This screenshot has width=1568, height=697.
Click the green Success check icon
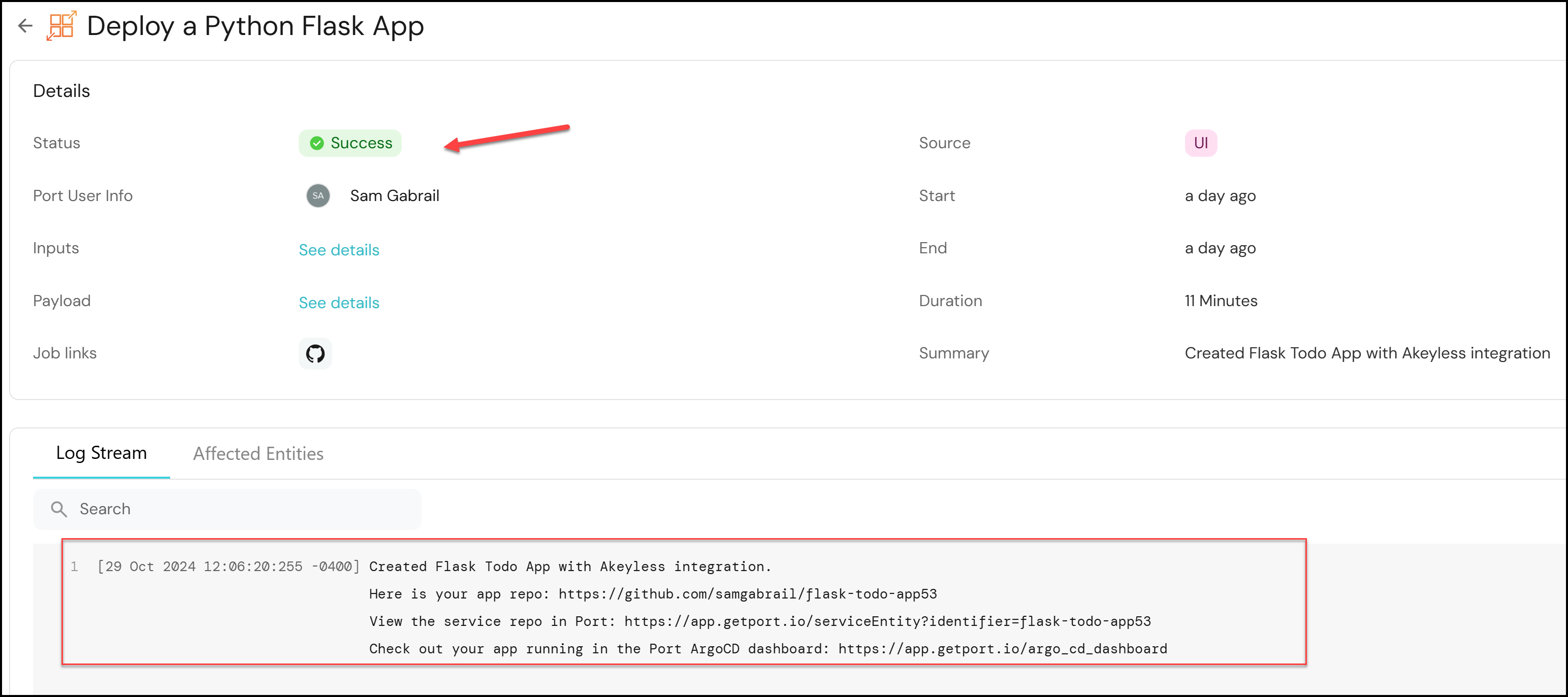pos(316,143)
